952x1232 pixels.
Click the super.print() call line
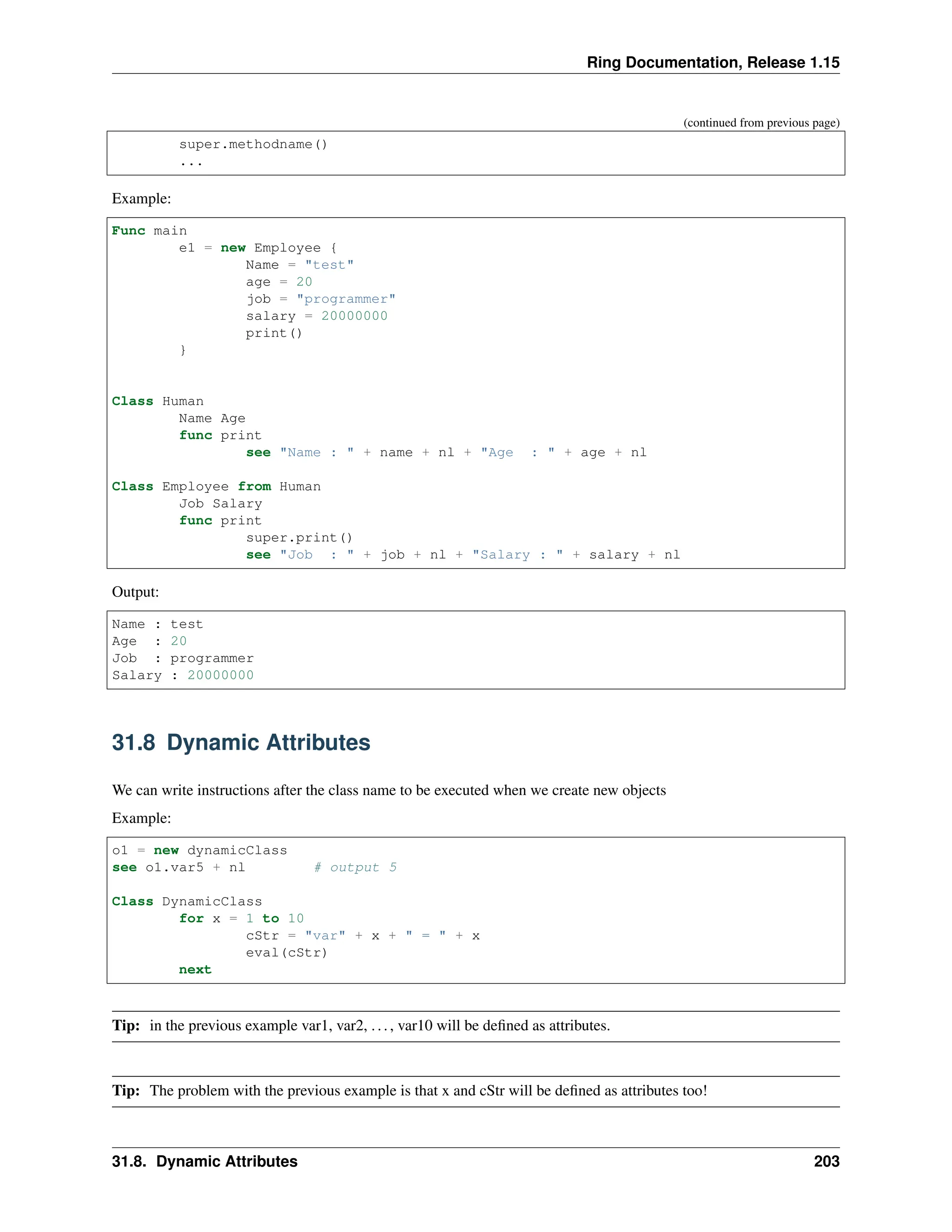[299, 537]
